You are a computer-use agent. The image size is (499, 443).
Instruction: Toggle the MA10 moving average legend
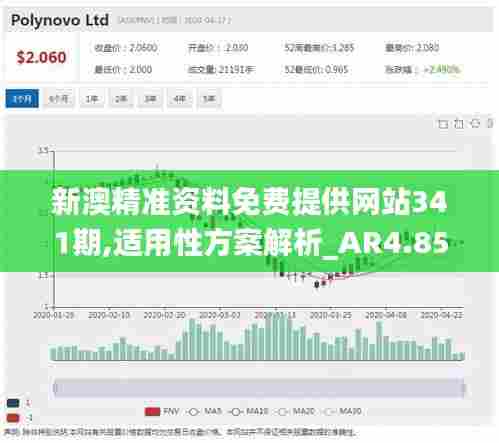tap(248, 412)
